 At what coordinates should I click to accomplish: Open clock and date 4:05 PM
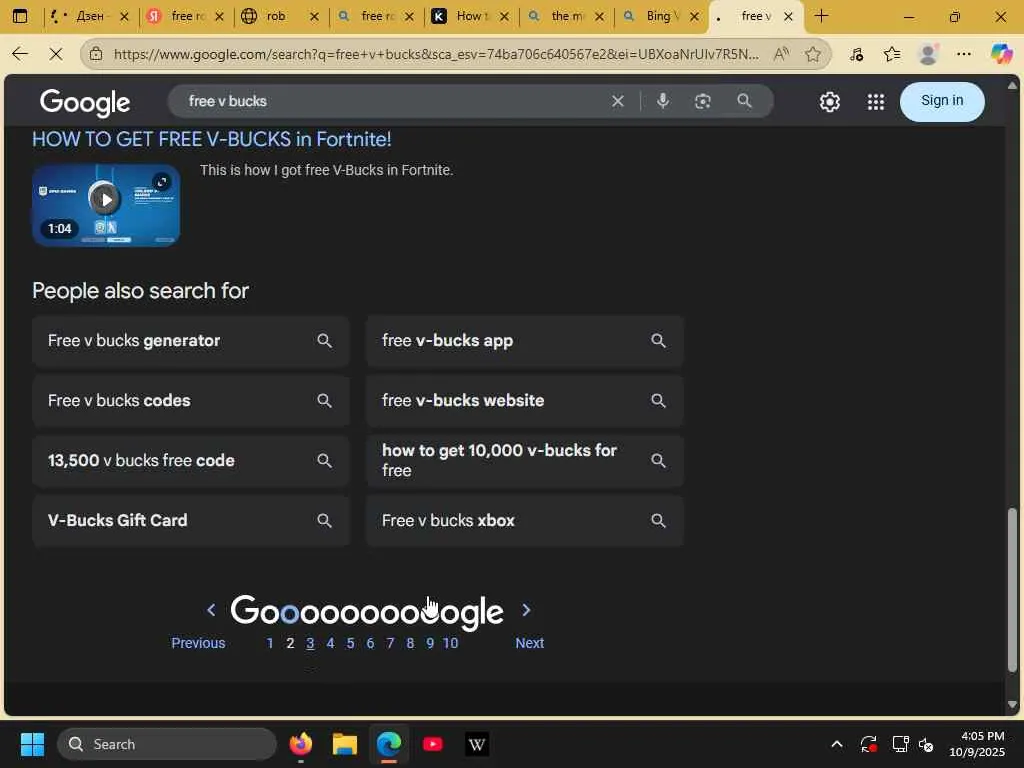(976, 744)
